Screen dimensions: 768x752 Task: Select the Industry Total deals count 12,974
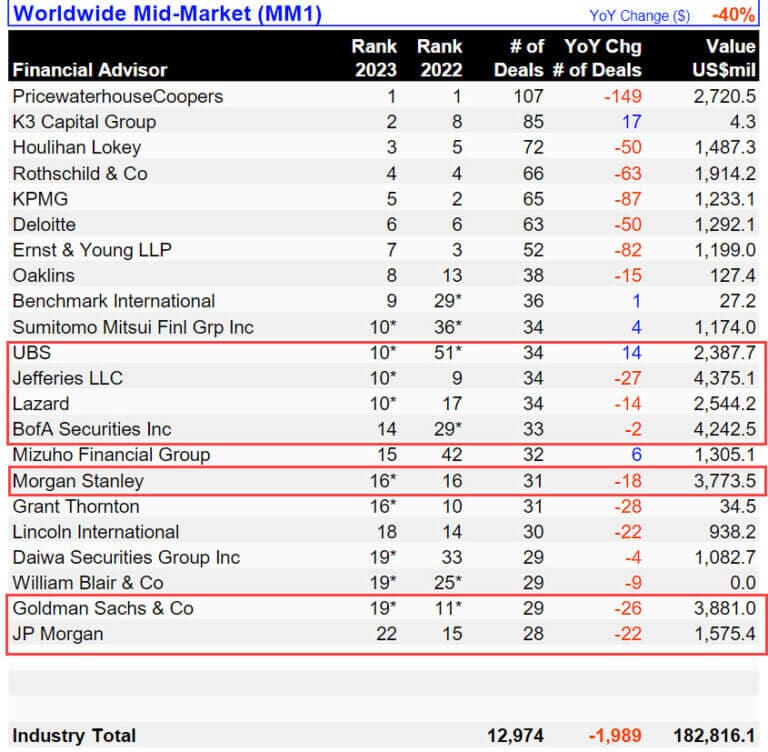click(515, 736)
